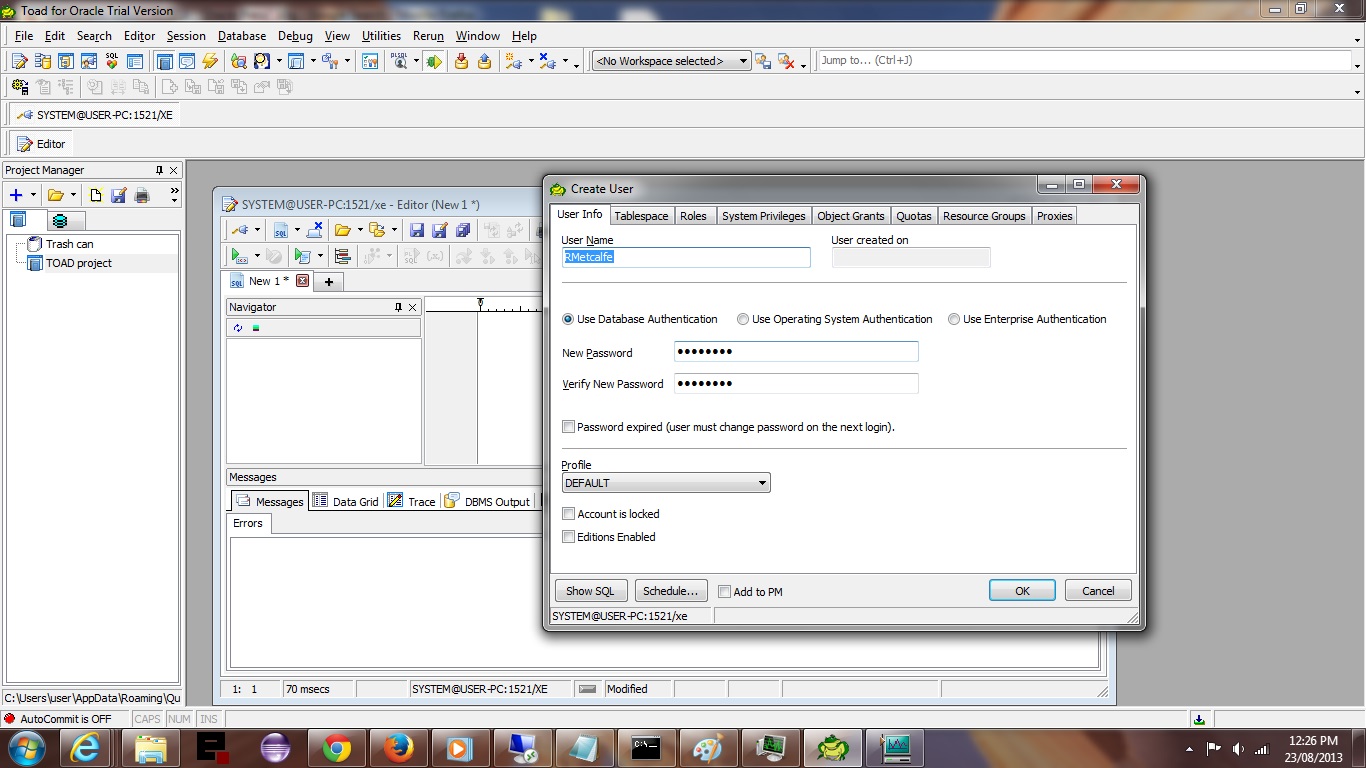The height and width of the screenshot is (768, 1366).
Task: Click the commit download-arrow icon
Action: click(461, 61)
